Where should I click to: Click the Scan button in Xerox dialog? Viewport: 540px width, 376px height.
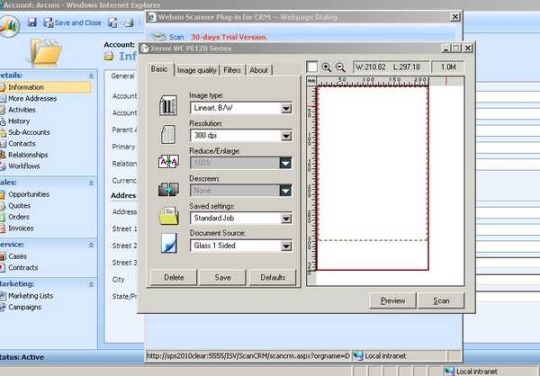pos(441,301)
